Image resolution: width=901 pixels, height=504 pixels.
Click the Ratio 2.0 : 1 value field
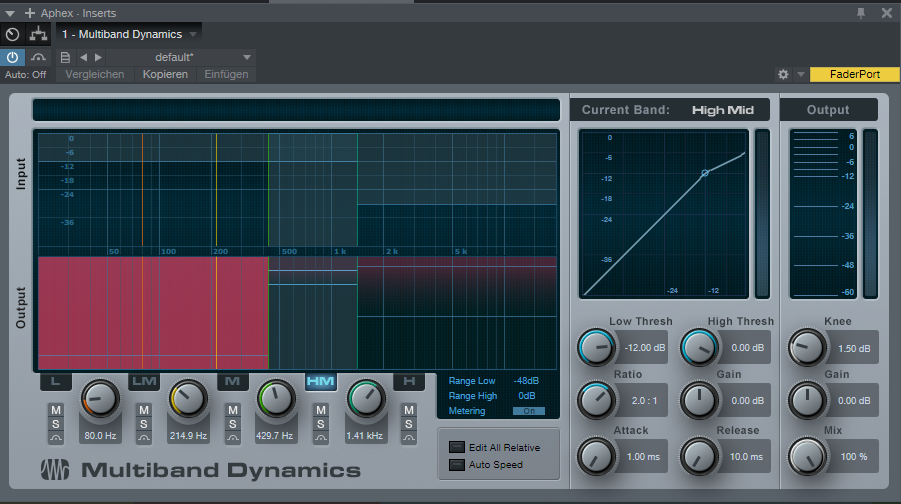(x=644, y=401)
